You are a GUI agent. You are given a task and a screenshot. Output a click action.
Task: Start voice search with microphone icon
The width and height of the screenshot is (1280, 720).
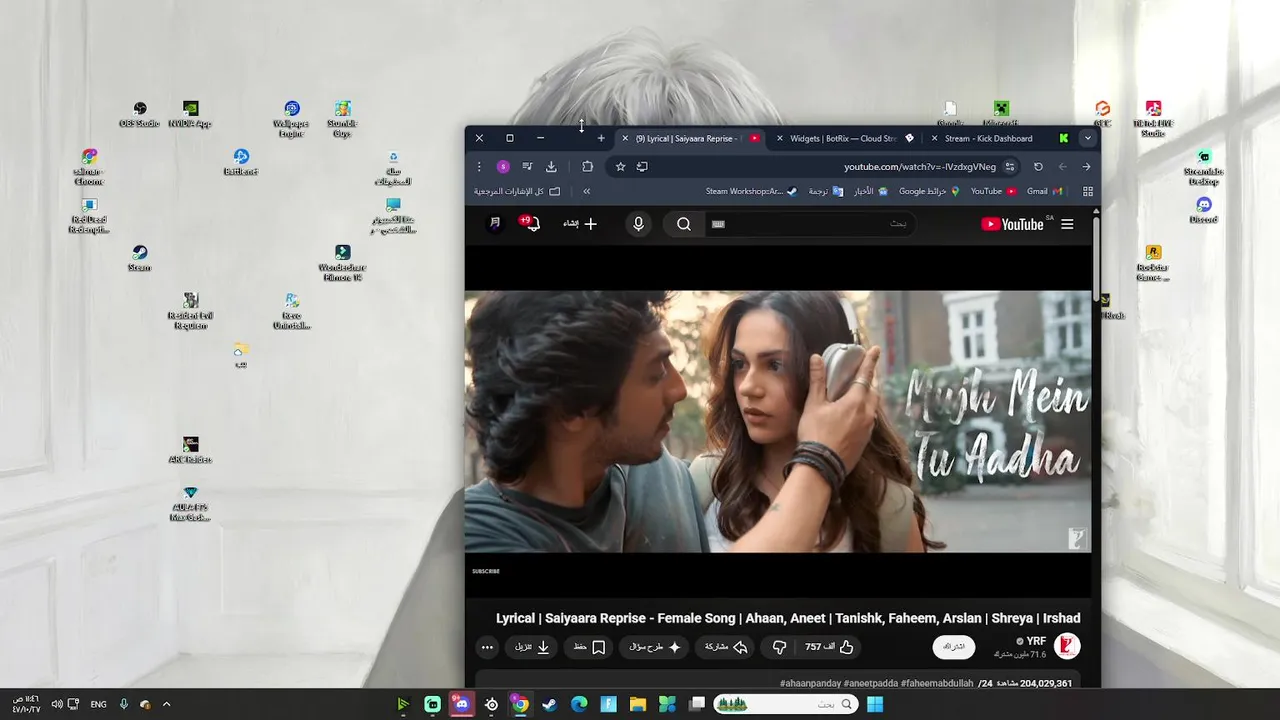coord(638,224)
